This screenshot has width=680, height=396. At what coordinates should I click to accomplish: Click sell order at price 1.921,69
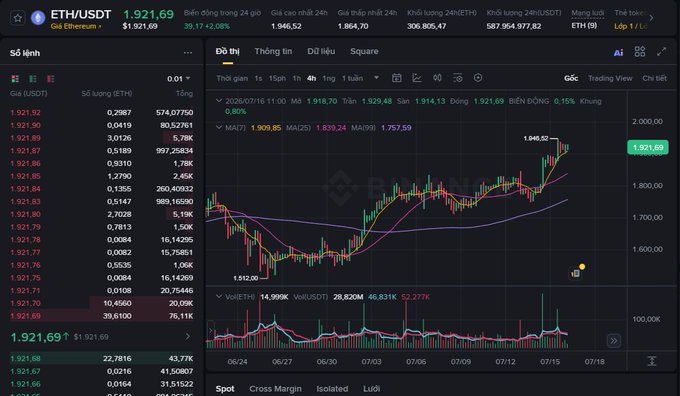(x=101, y=316)
